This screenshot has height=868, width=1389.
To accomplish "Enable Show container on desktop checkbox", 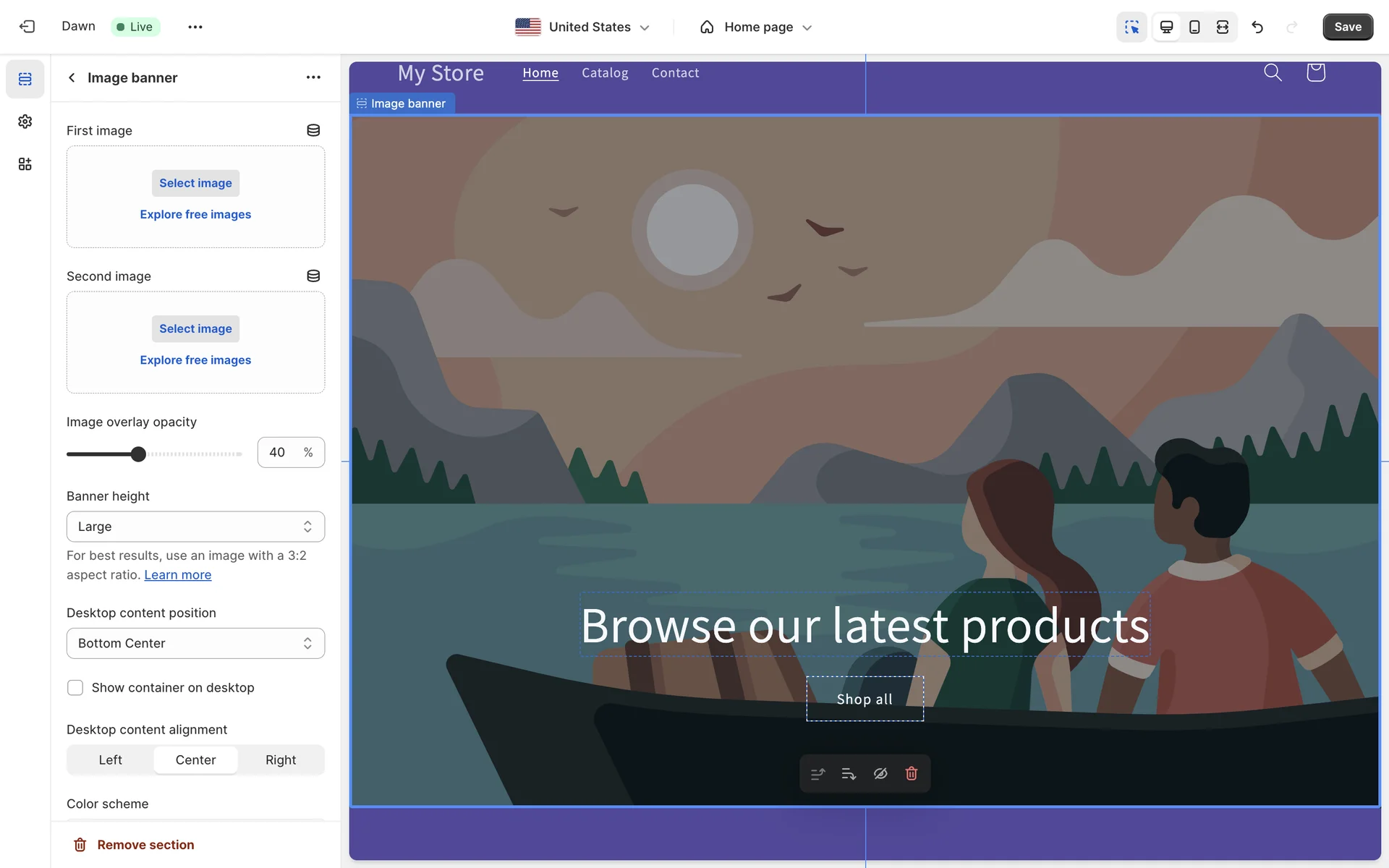I will 75,688.
